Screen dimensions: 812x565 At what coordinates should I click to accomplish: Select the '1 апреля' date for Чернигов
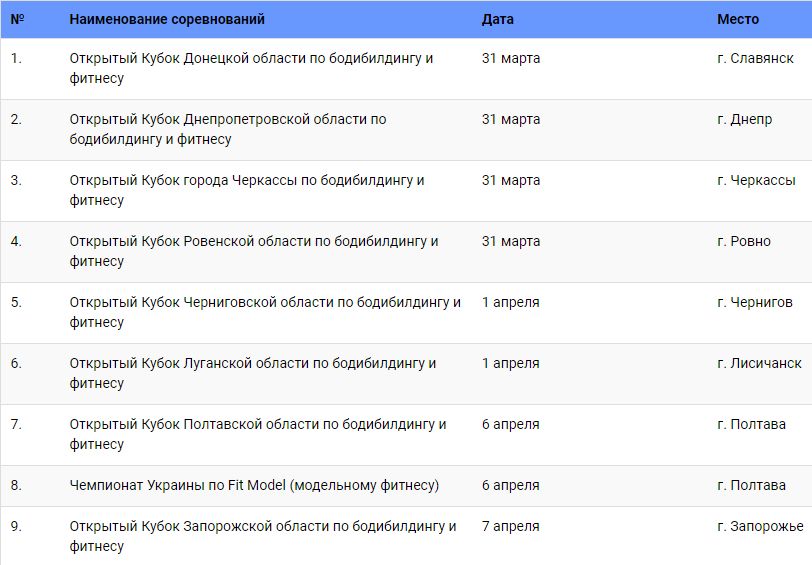tap(510, 302)
